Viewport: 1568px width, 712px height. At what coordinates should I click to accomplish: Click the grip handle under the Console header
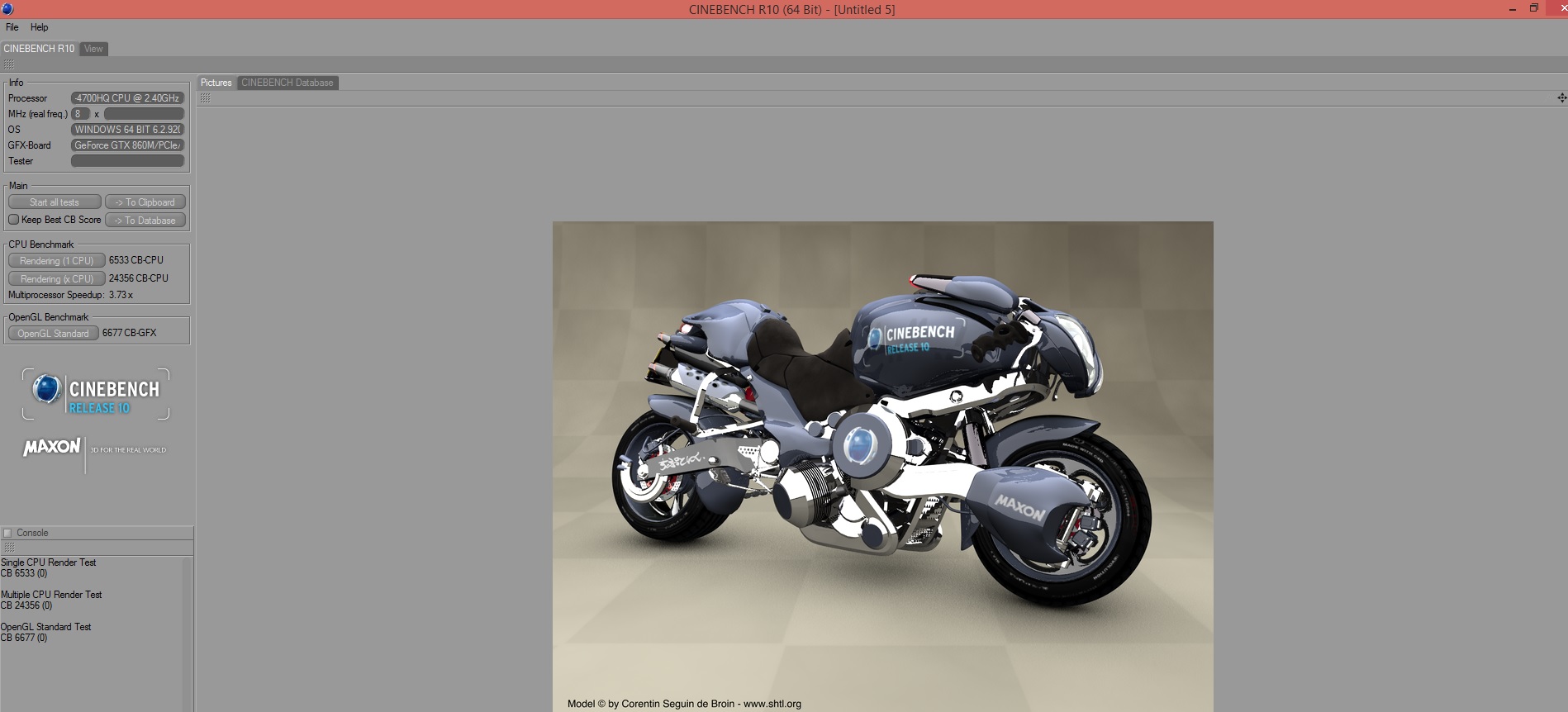[x=9, y=548]
